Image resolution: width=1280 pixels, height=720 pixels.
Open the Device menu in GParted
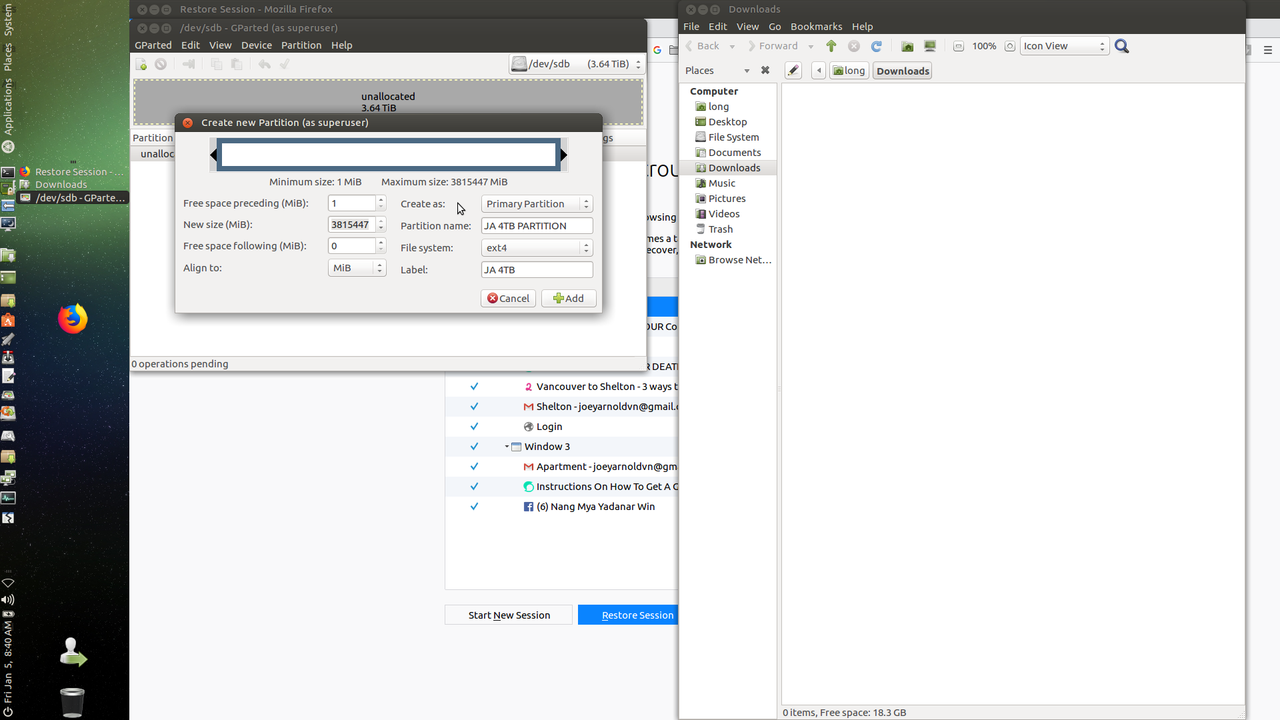[256, 45]
